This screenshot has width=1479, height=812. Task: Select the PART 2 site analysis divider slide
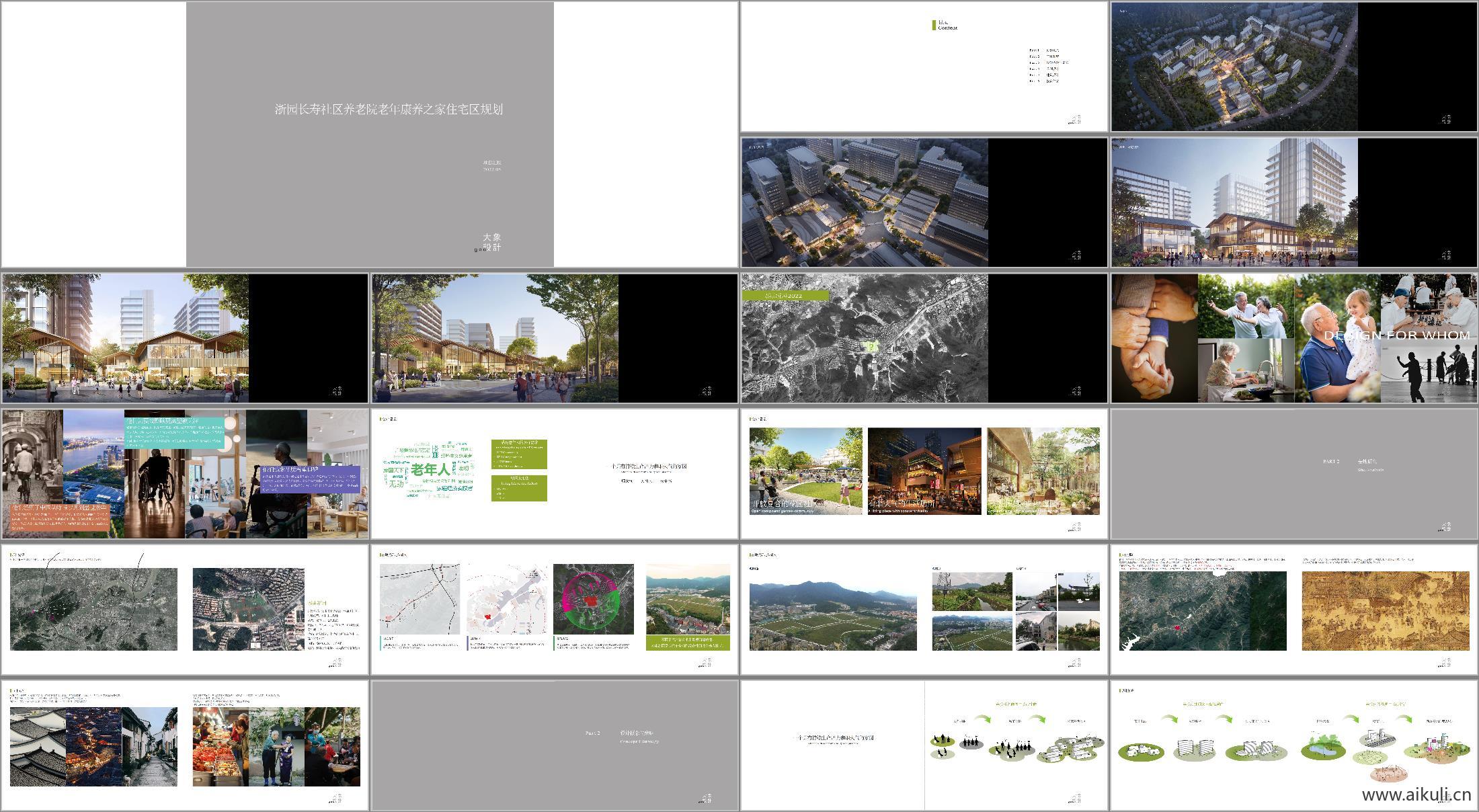pyautogui.click(x=1293, y=473)
